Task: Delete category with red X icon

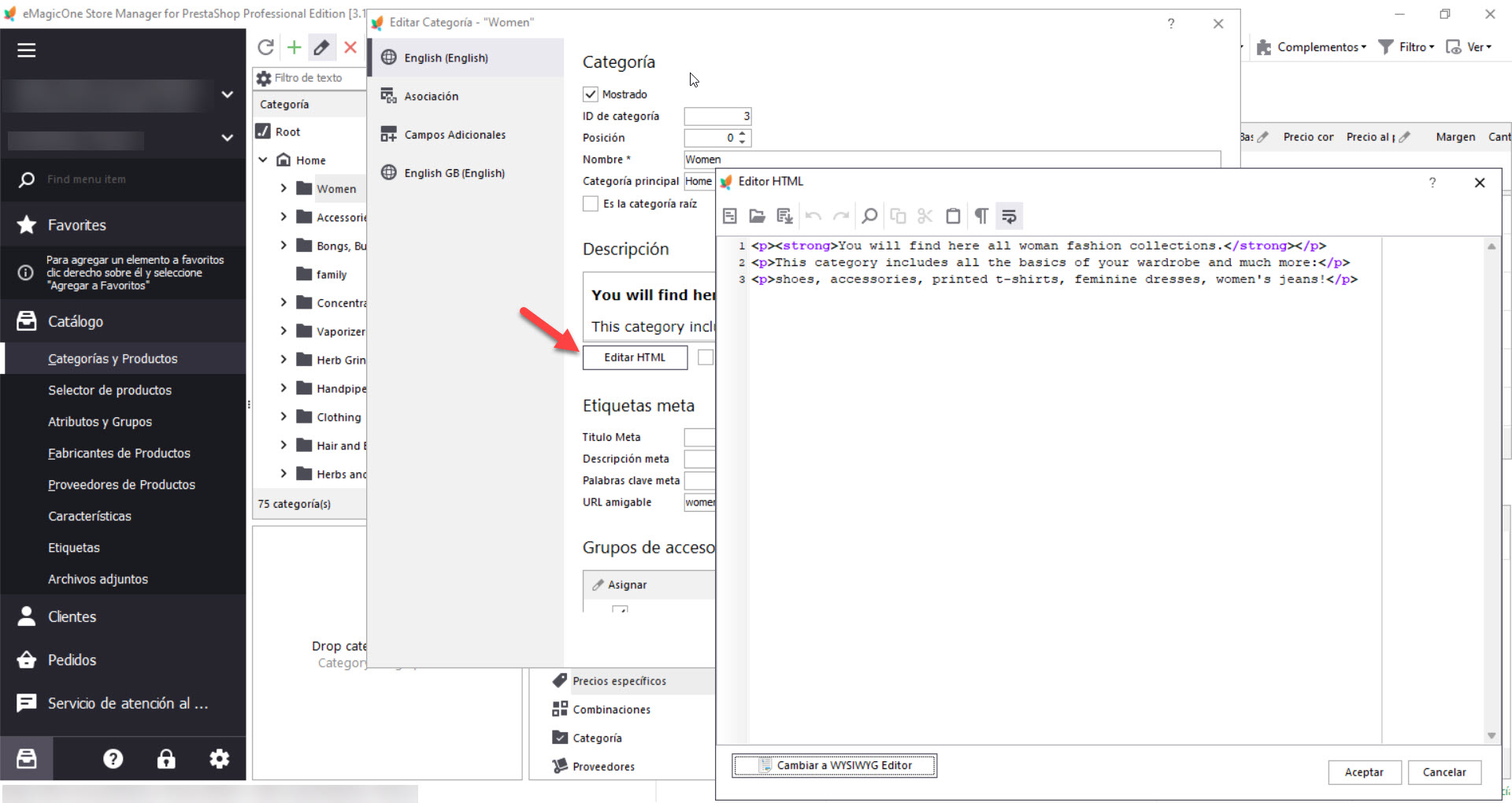Action: click(350, 47)
